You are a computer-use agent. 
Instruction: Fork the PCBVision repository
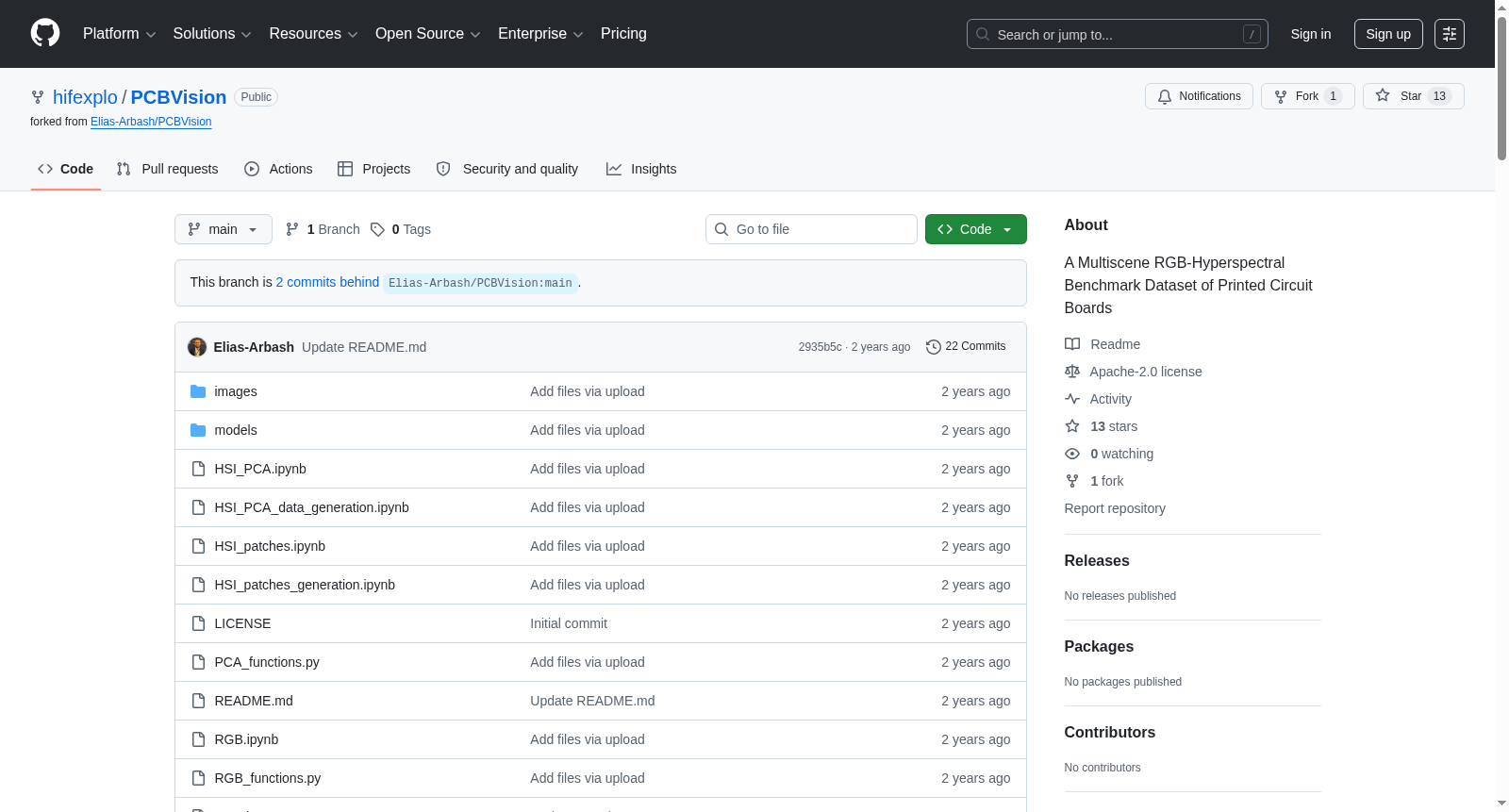pyautogui.click(x=1307, y=96)
